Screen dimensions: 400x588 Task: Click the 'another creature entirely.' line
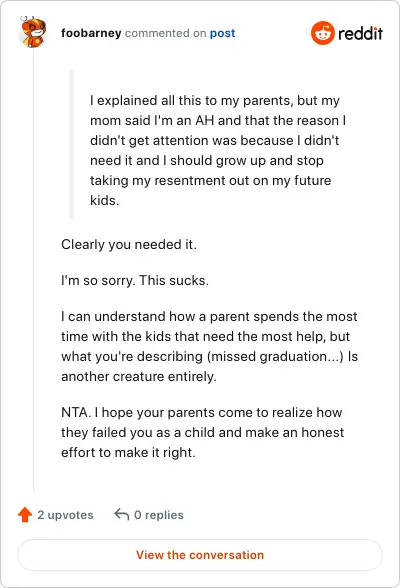coord(139,376)
